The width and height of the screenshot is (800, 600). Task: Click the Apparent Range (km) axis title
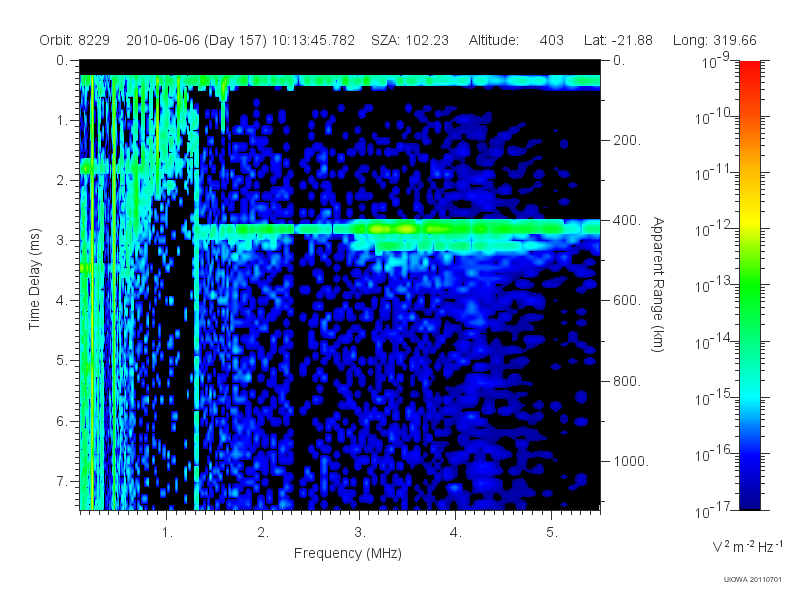[658, 285]
